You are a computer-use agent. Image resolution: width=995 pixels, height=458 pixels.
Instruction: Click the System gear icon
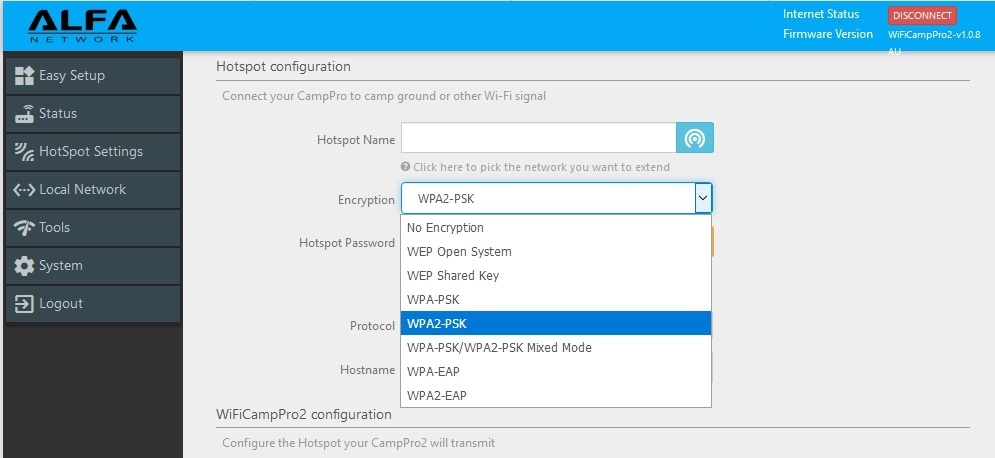coord(24,266)
